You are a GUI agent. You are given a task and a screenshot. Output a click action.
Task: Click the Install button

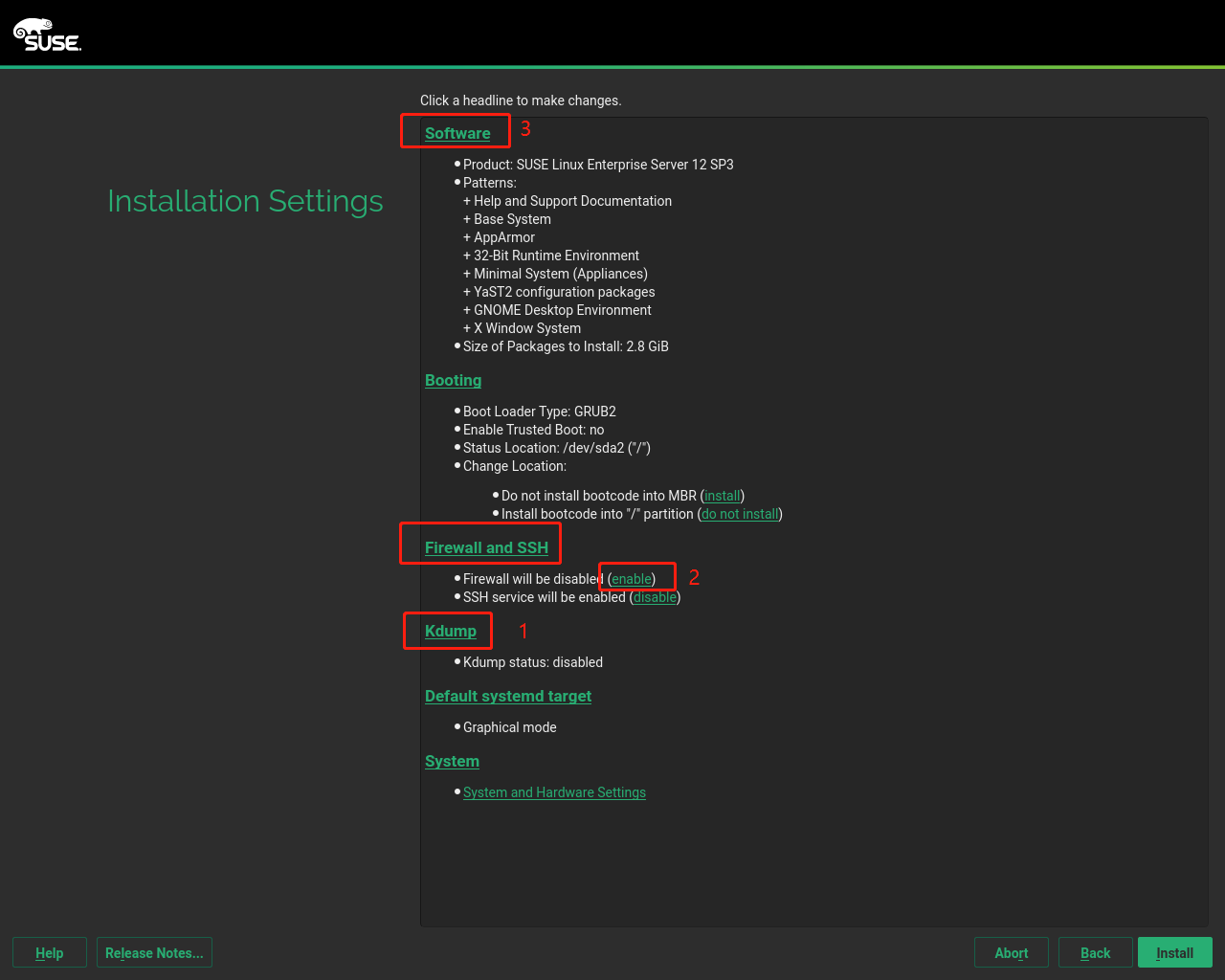tap(1174, 952)
